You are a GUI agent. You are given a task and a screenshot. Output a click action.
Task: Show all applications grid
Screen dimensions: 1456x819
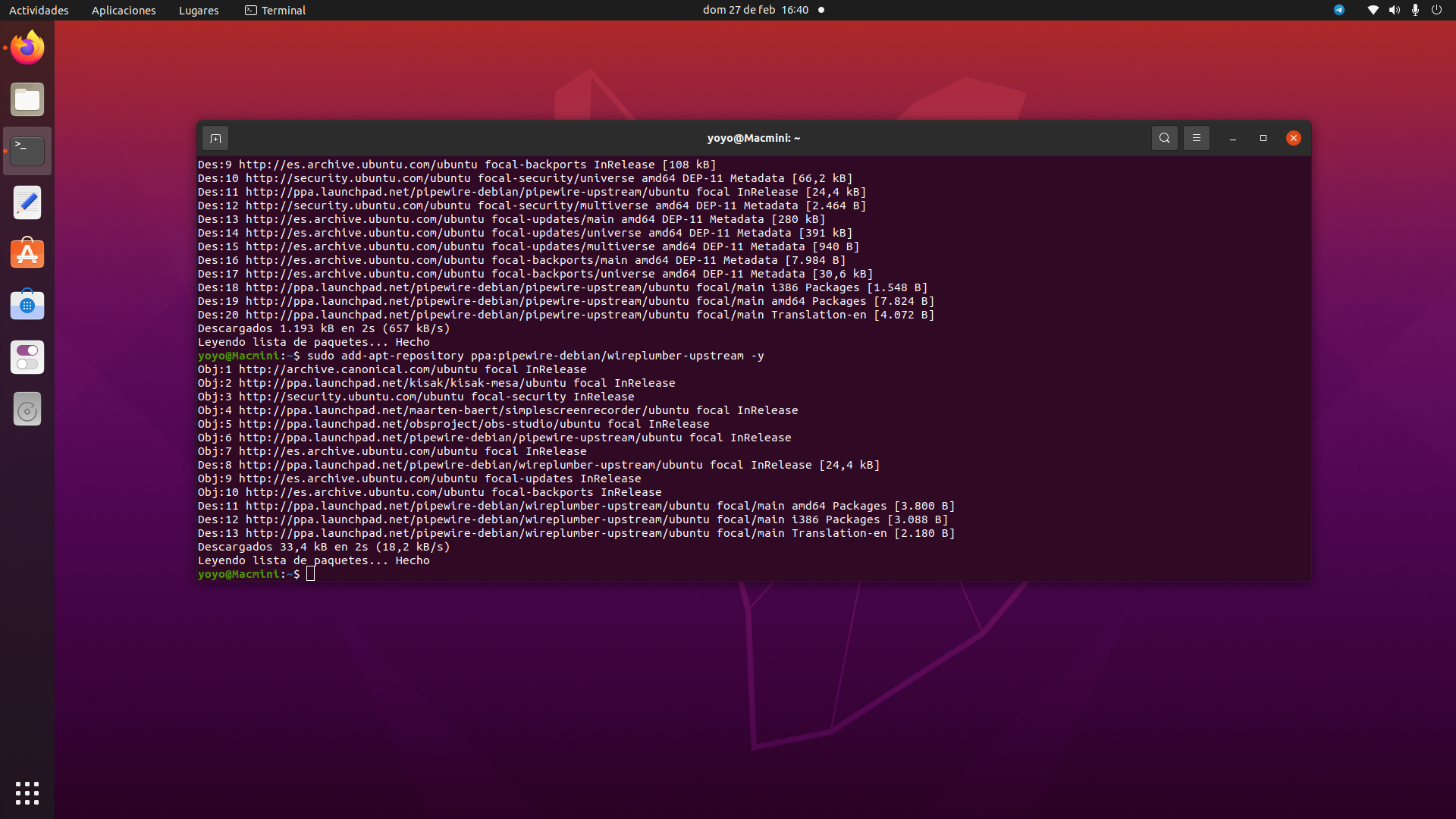tap(27, 792)
